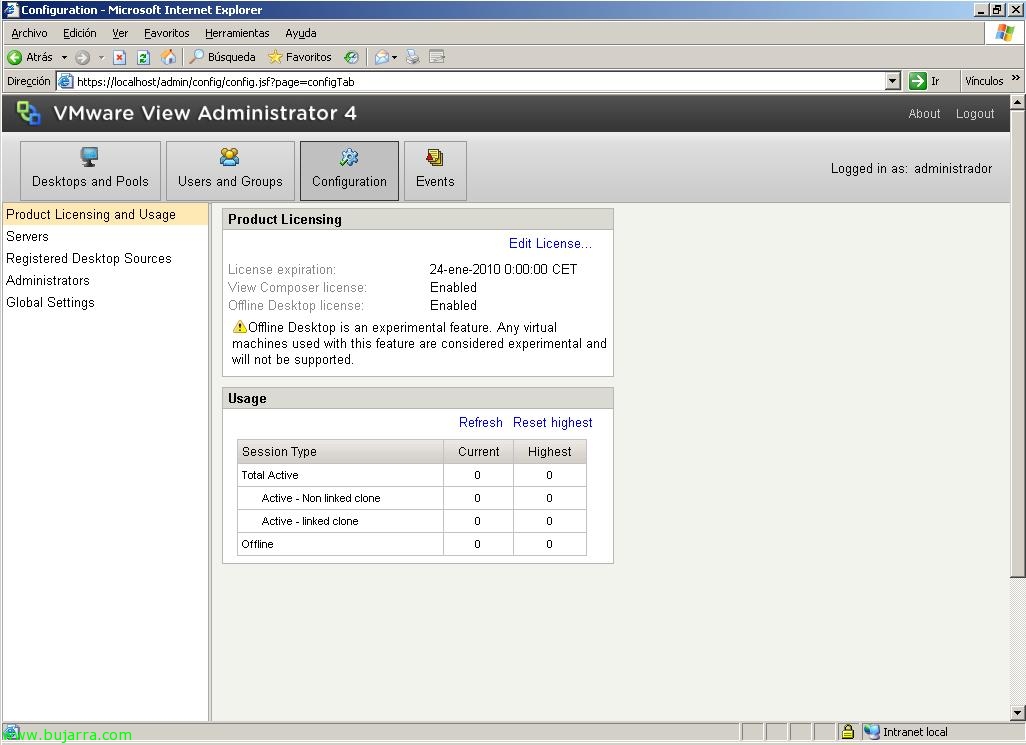Click the green Ir go arrow
Screen dimensions: 1026x745
click(x=917, y=80)
